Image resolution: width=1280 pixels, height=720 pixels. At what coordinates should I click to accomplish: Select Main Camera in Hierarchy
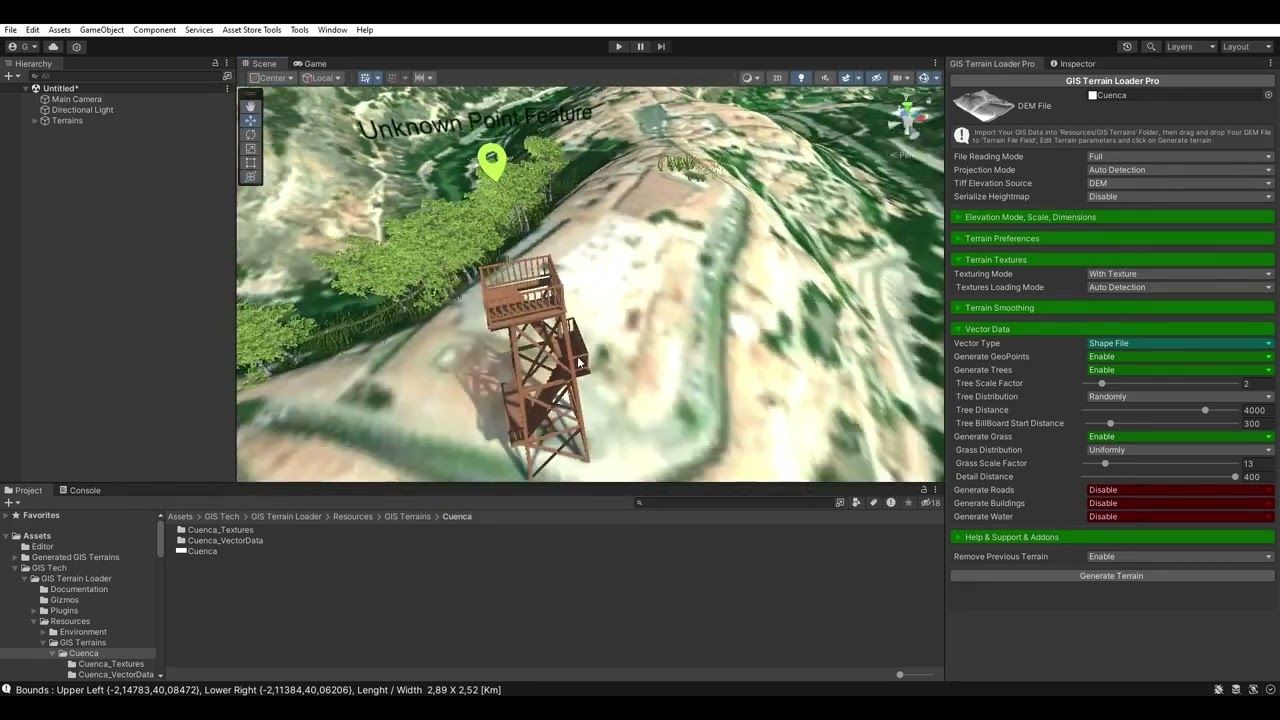click(76, 99)
